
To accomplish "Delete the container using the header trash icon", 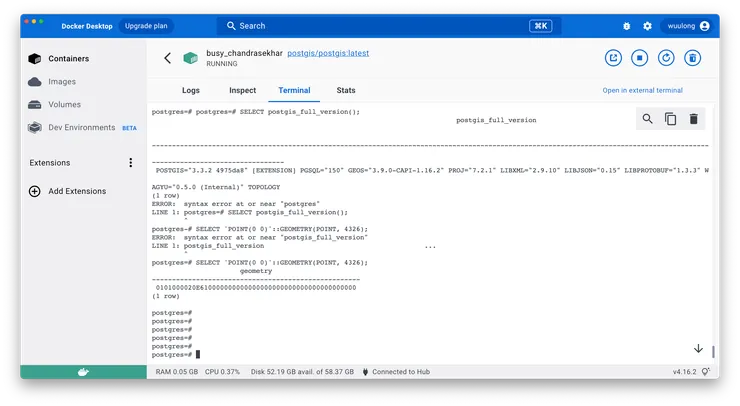I will [x=692, y=58].
